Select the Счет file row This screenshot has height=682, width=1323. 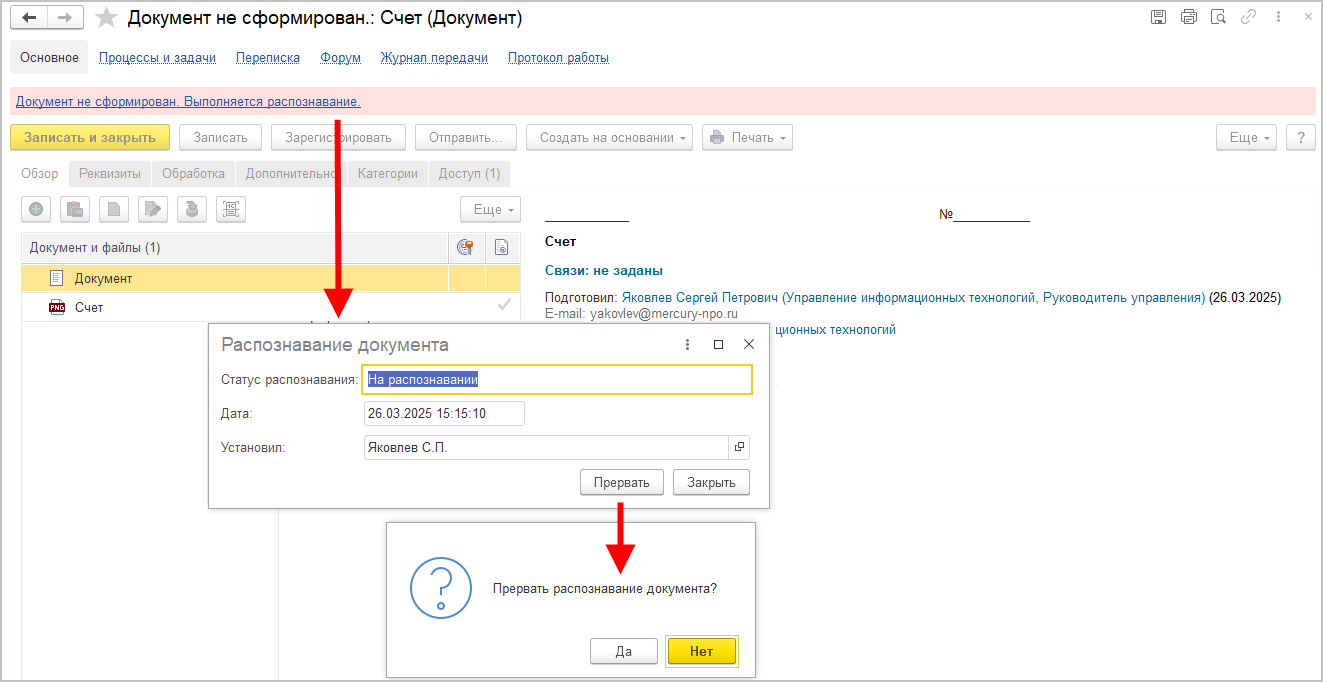point(271,307)
